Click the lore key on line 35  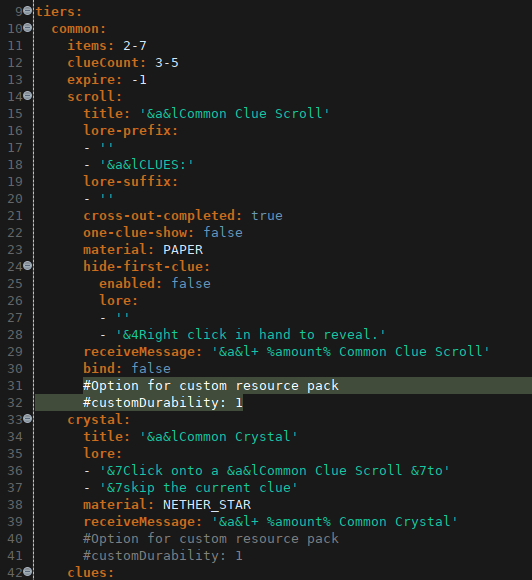pyautogui.click(x=102, y=454)
